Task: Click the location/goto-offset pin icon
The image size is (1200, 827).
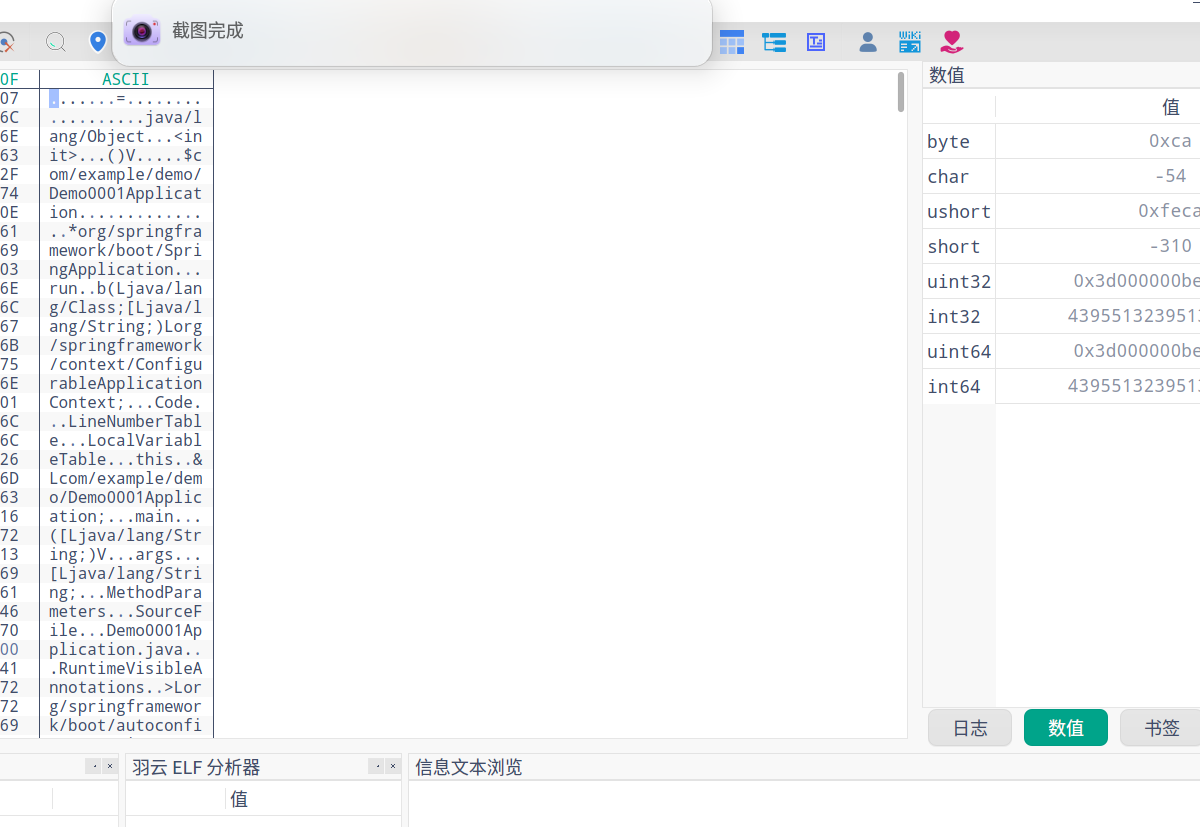Action: pyautogui.click(x=97, y=42)
